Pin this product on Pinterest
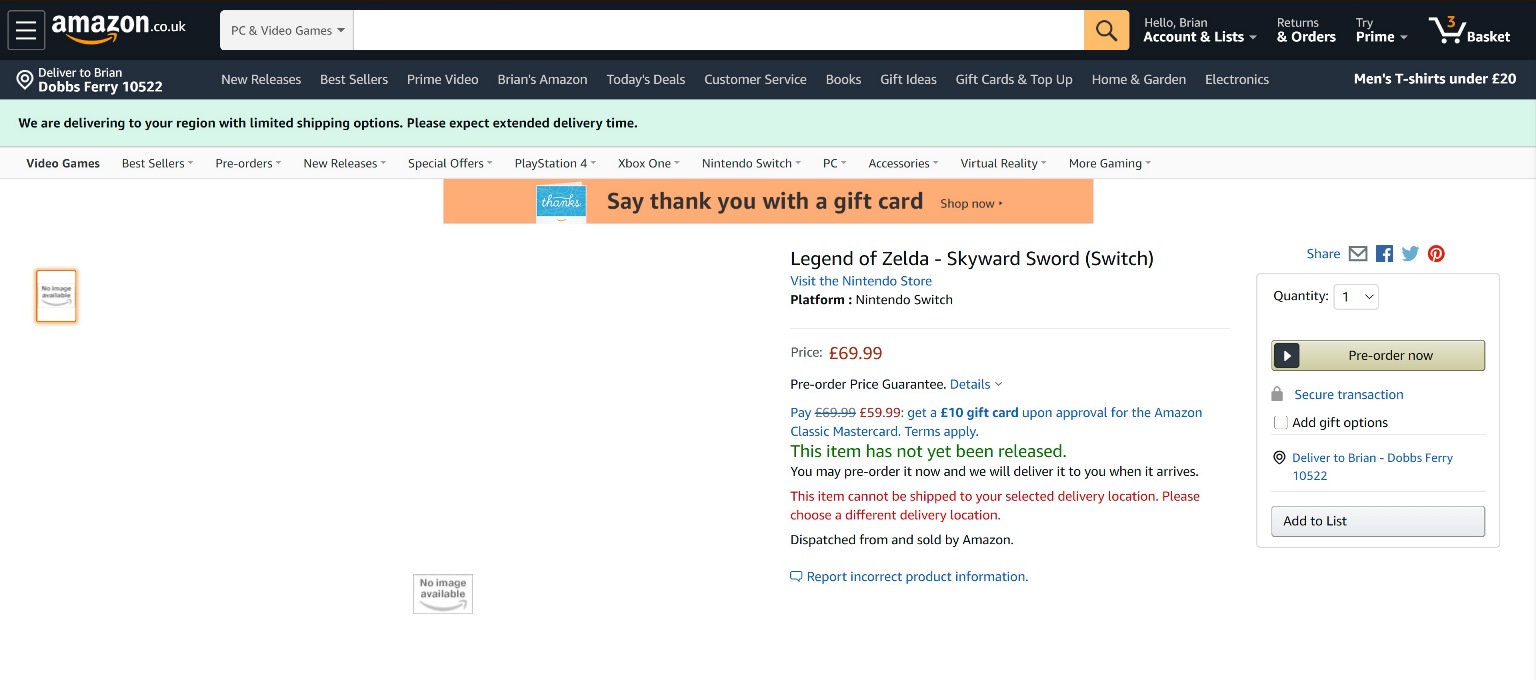The image size is (1536, 680). tap(1436, 254)
